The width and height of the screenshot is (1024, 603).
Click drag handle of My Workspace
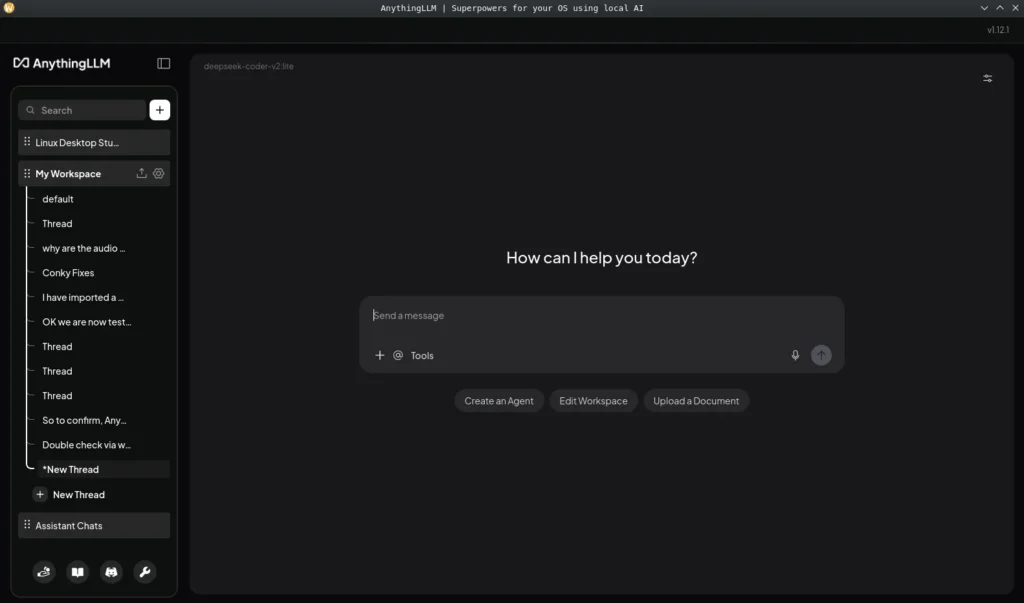(x=27, y=173)
